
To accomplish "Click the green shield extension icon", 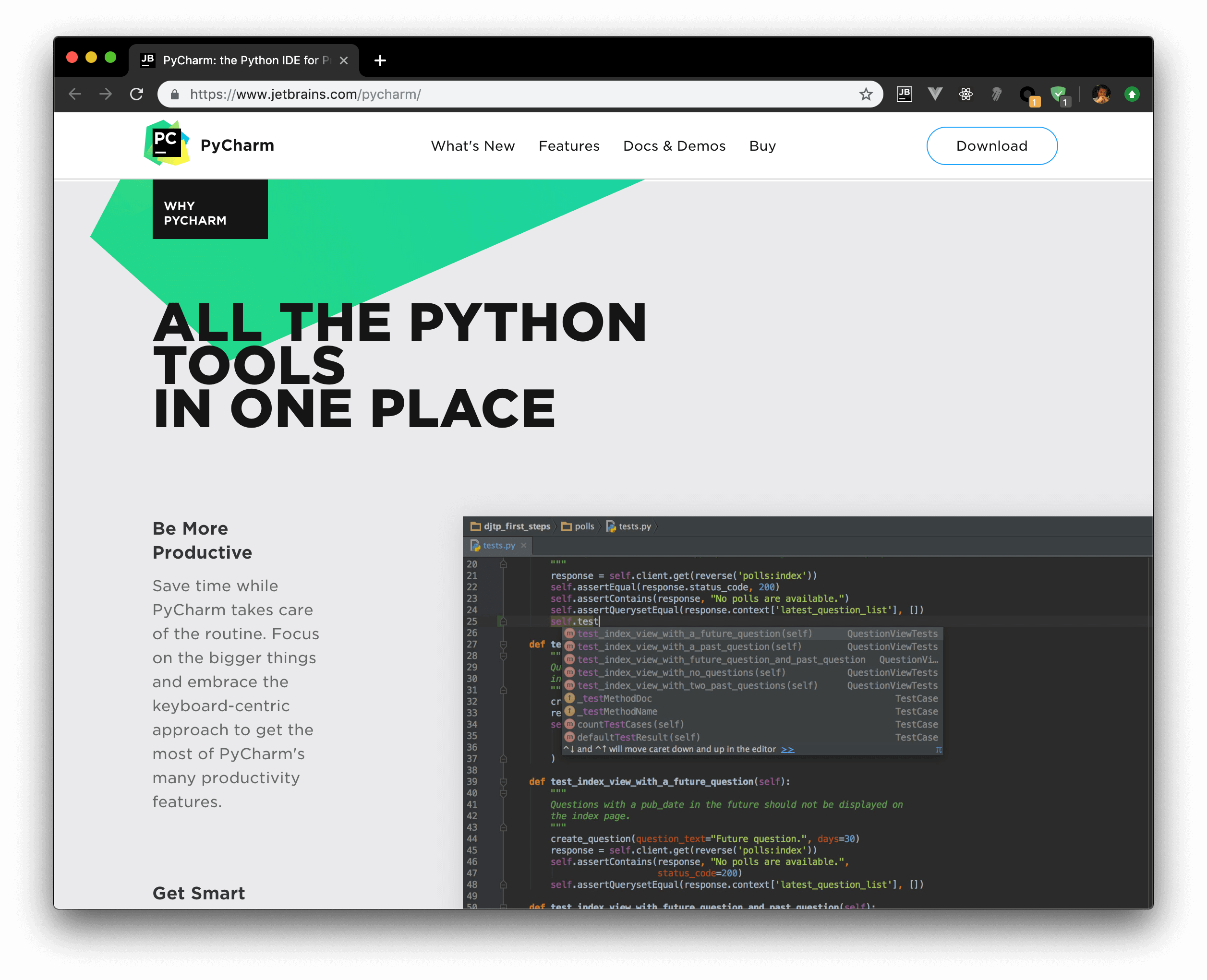I will click(1059, 94).
